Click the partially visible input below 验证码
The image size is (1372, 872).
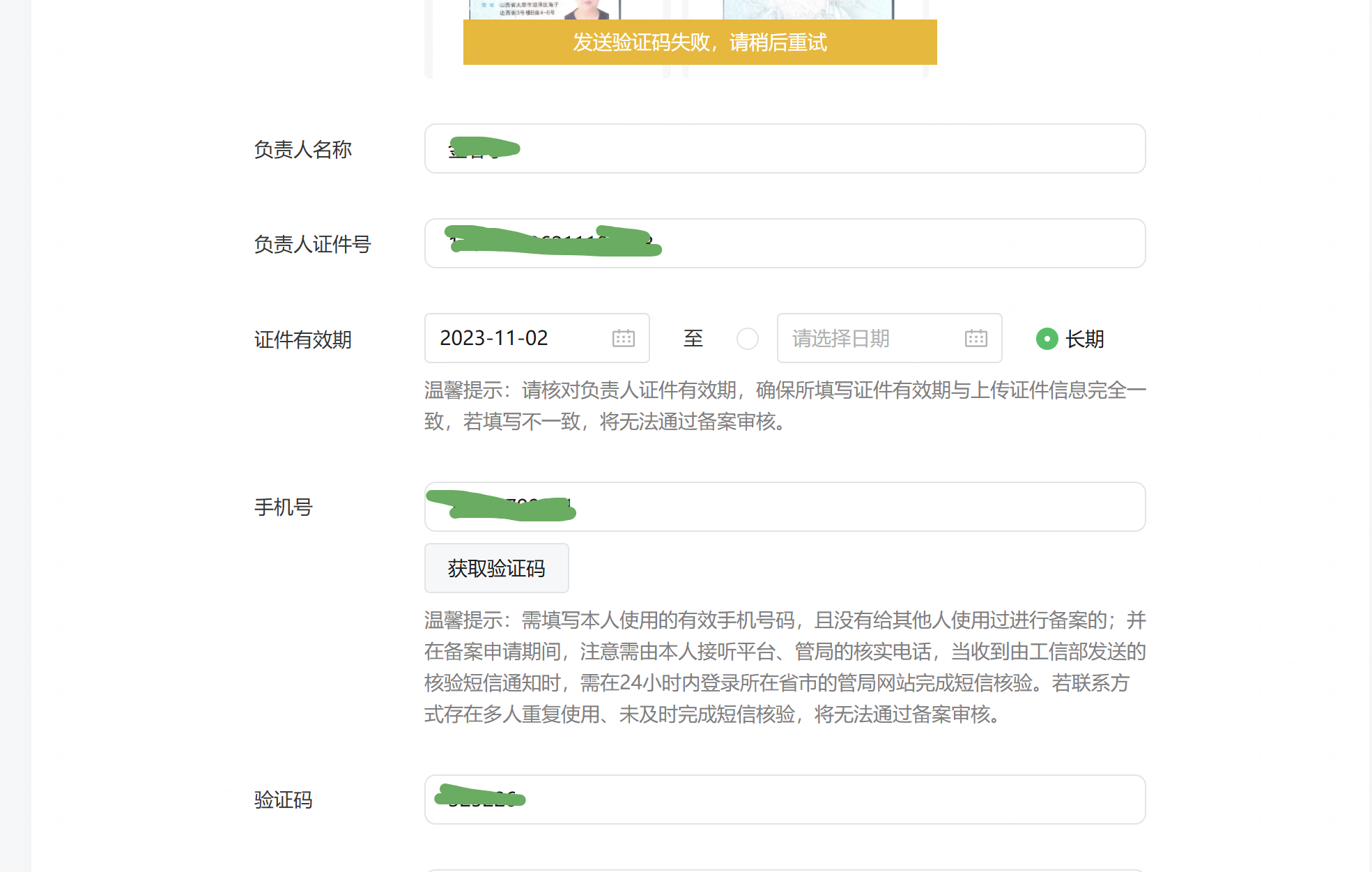[785, 871]
